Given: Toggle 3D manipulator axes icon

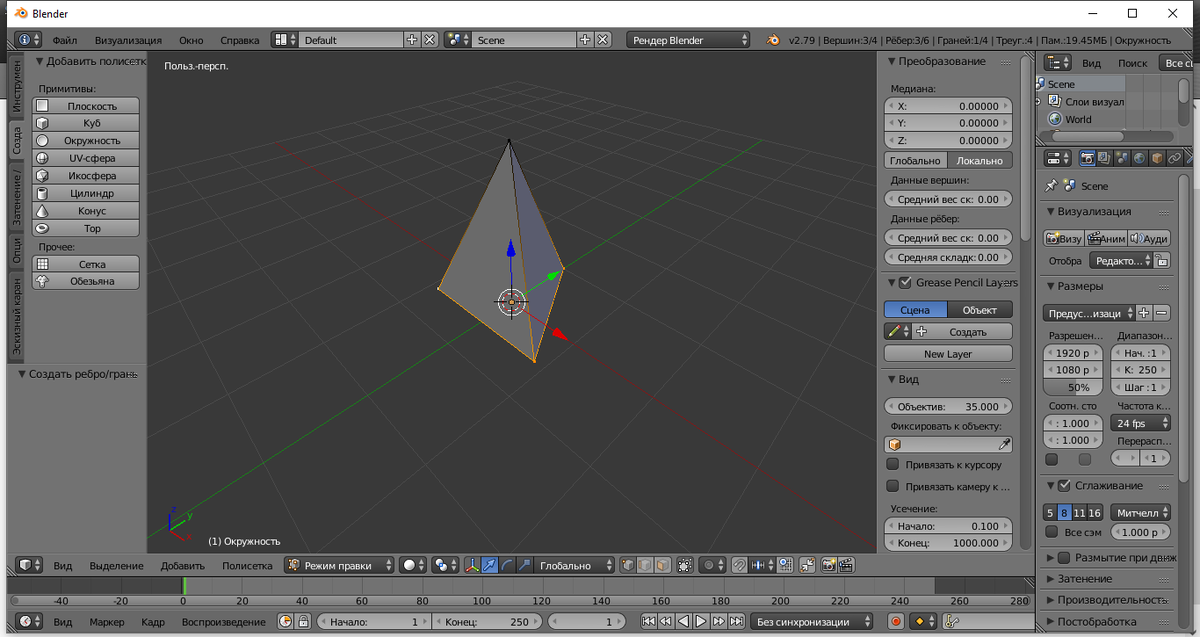Looking at the screenshot, I should (470, 565).
